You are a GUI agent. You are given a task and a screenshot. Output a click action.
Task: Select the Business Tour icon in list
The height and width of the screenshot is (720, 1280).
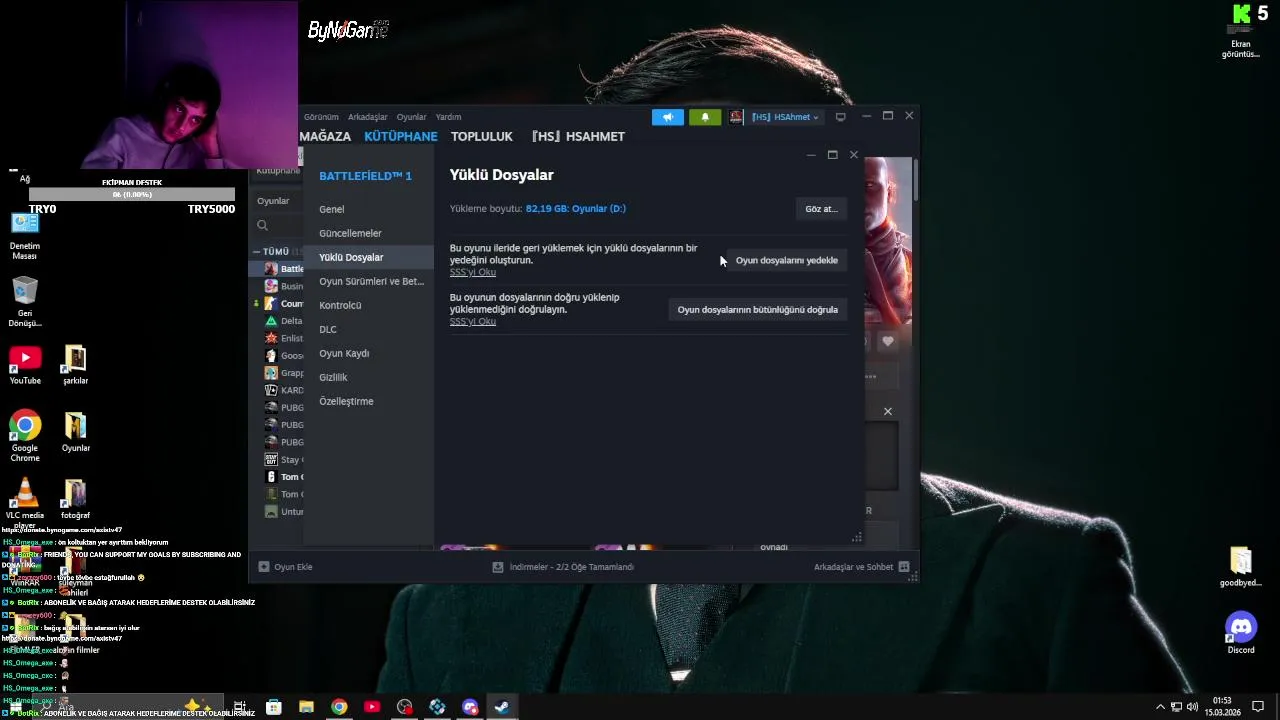[x=271, y=286]
